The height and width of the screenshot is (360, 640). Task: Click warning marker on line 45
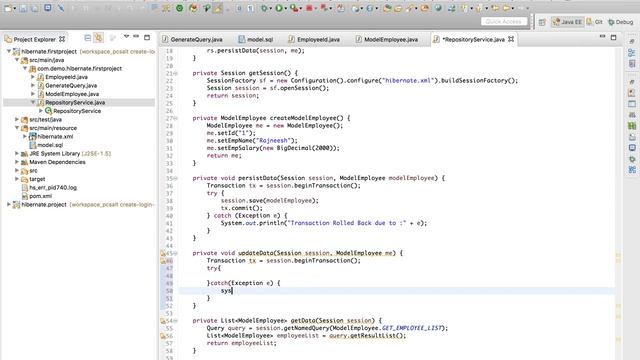(162, 253)
